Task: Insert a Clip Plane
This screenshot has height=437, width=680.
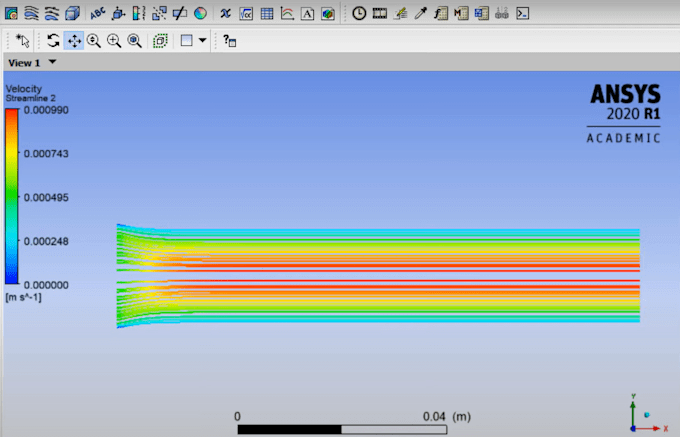Action: pyautogui.click(x=180, y=13)
